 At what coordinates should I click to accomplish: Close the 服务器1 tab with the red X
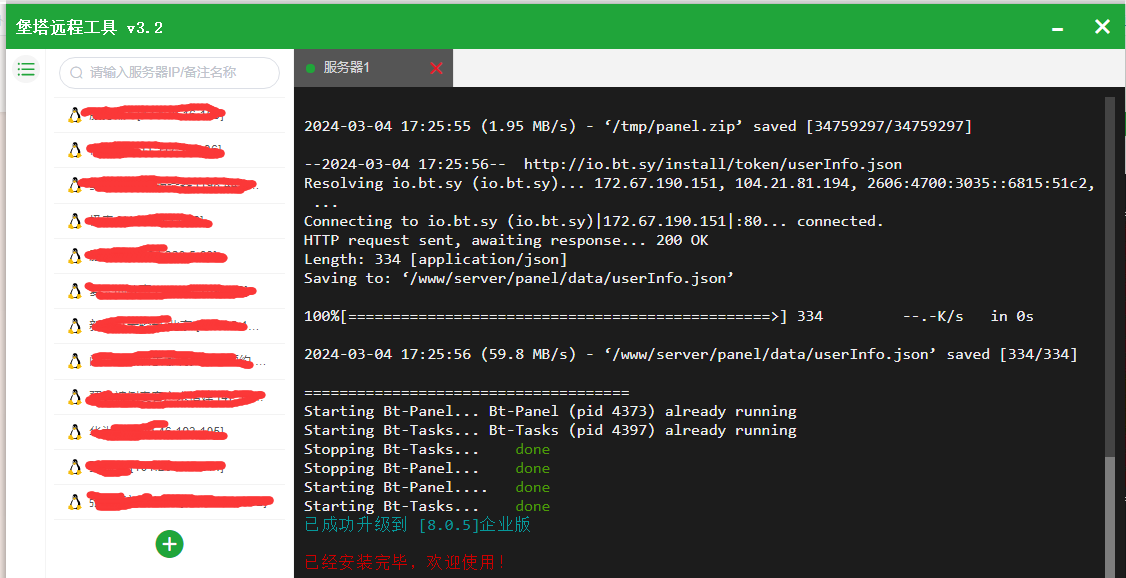[436, 68]
